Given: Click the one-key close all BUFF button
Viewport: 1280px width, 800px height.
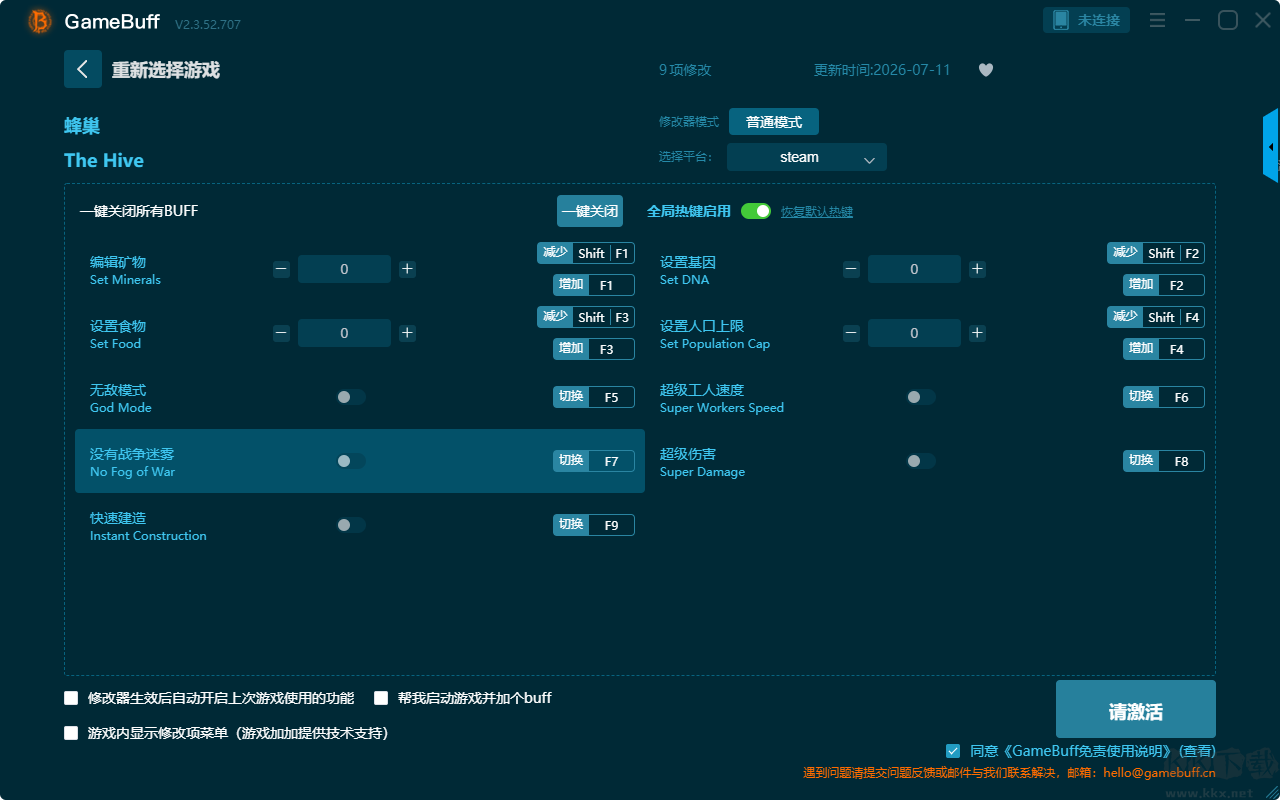Looking at the screenshot, I should (x=590, y=211).
